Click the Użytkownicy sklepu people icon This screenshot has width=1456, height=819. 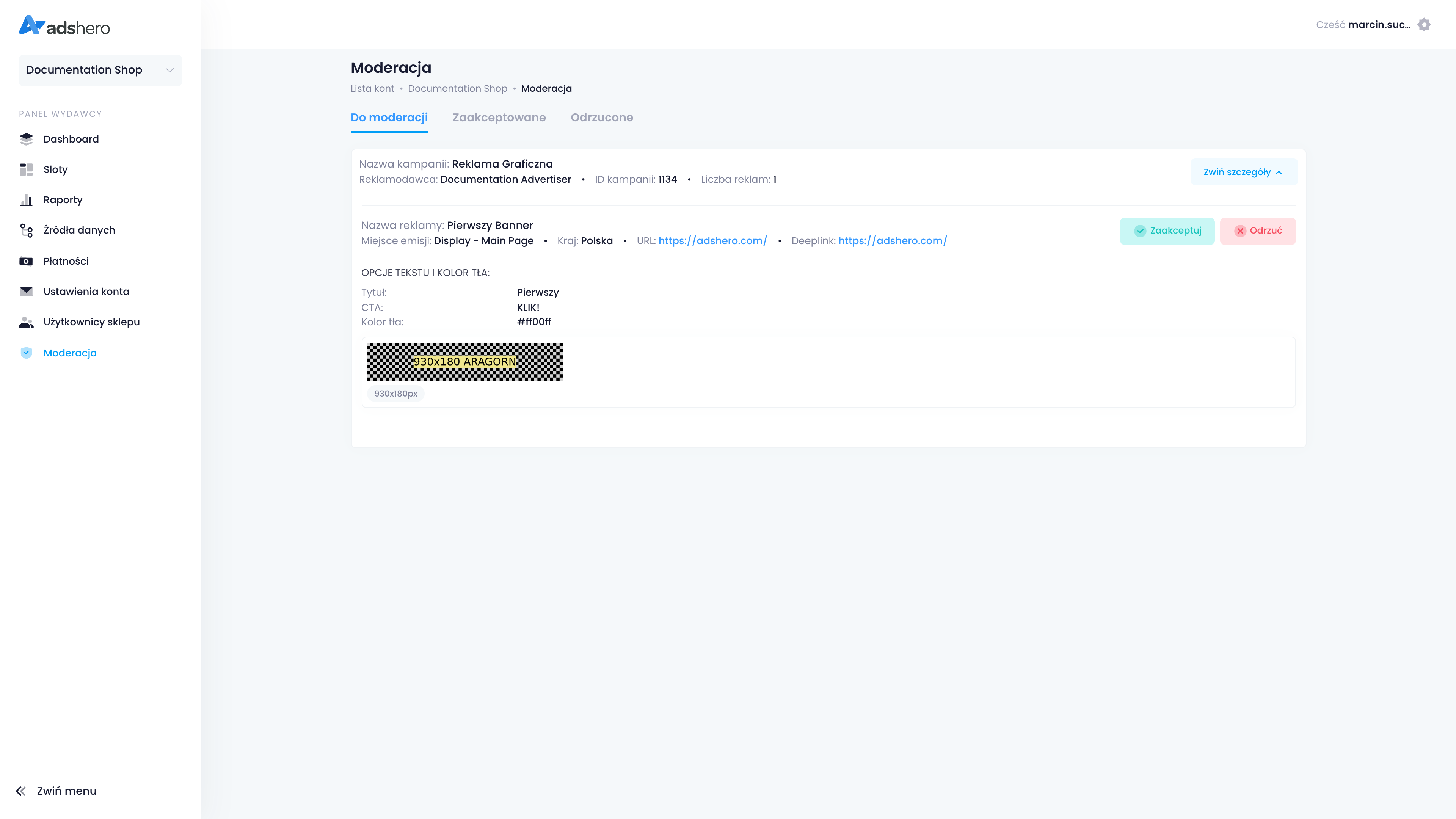26,322
